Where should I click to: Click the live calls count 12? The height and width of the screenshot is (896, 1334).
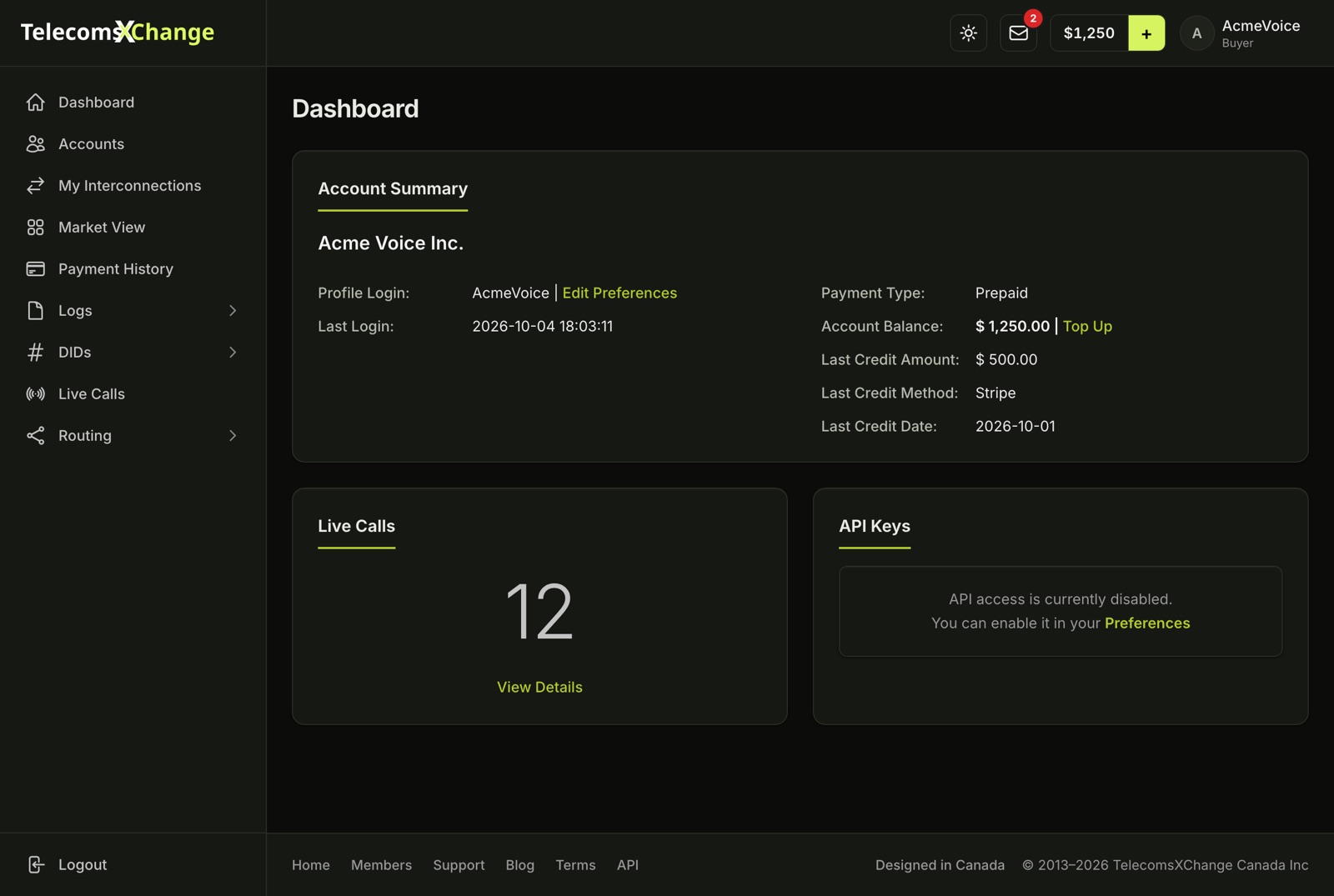click(x=539, y=612)
